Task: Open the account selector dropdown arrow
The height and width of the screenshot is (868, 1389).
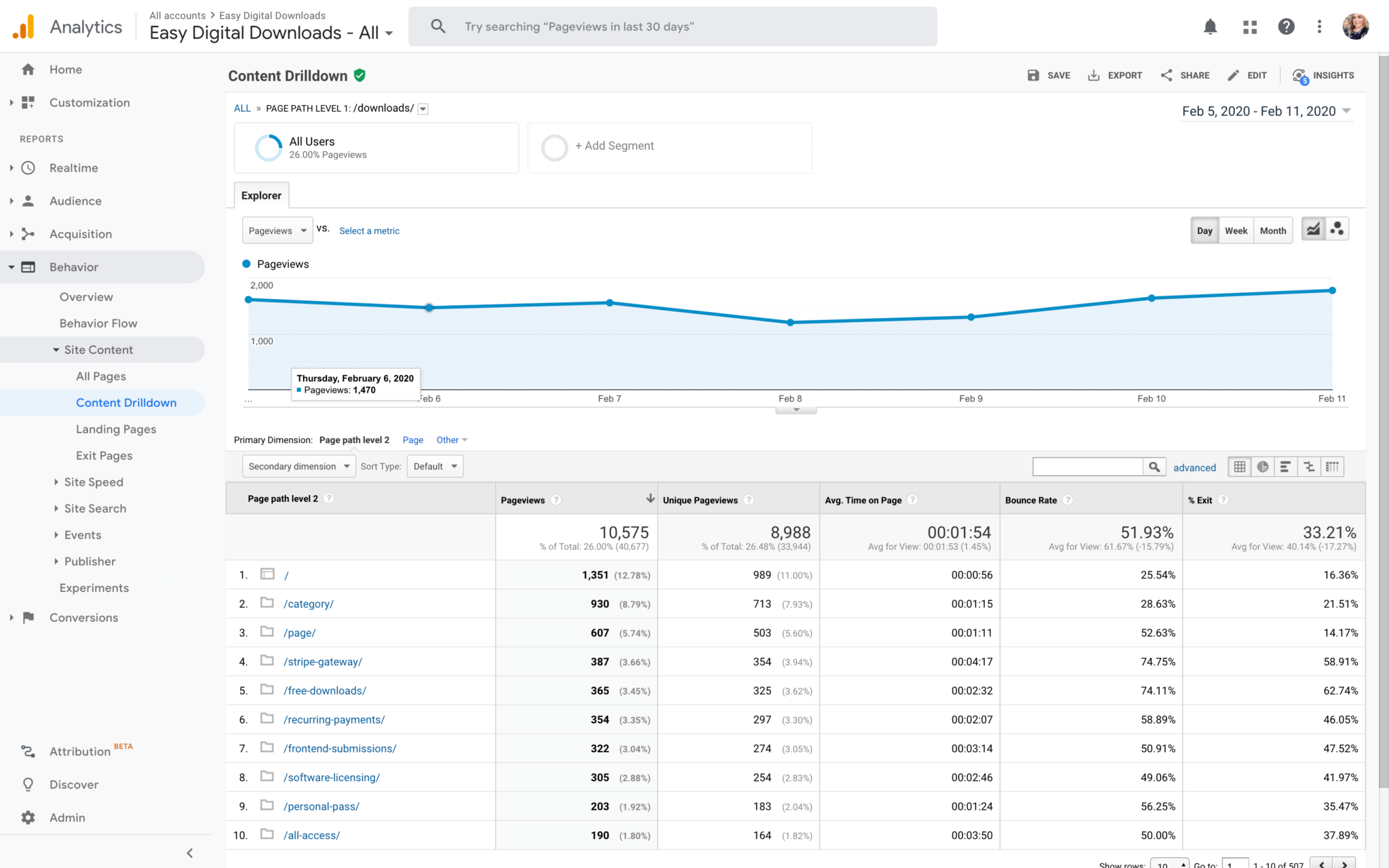Action: [x=389, y=33]
